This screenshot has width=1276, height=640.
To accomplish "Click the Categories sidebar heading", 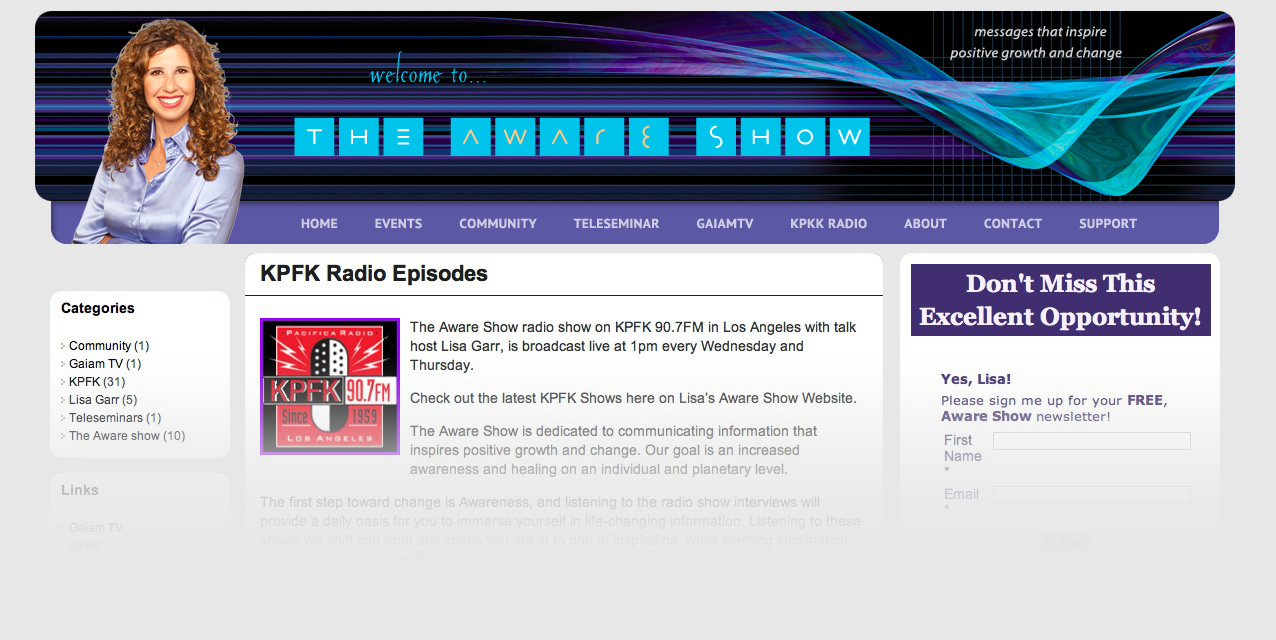I will 97,308.
